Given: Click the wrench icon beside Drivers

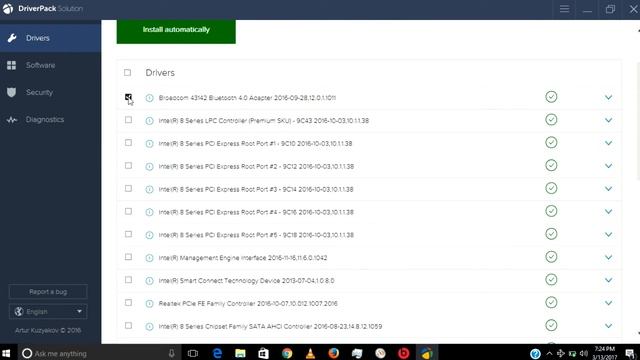Looking at the screenshot, I should tap(12, 38).
